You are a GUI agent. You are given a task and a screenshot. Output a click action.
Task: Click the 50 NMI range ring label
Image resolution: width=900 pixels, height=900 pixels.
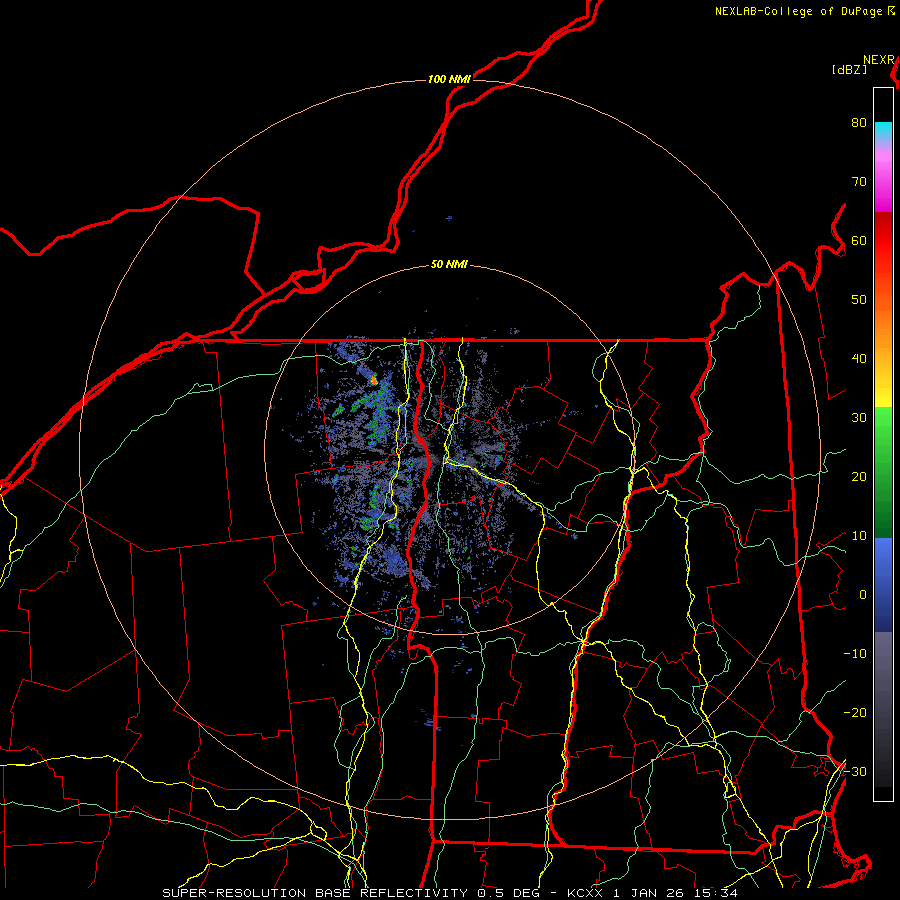coord(449,265)
